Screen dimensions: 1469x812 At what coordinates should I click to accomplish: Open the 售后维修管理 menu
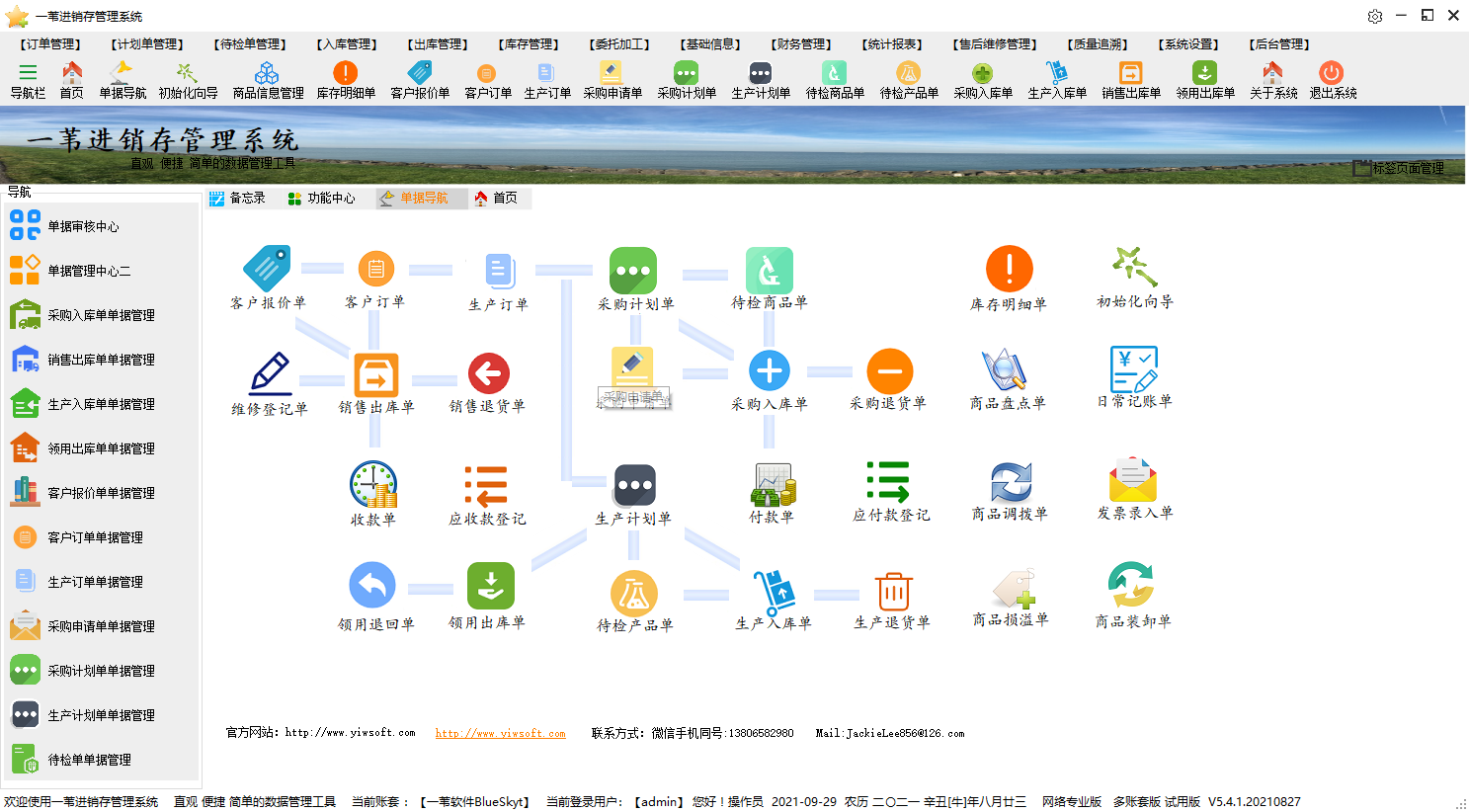[x=995, y=44]
